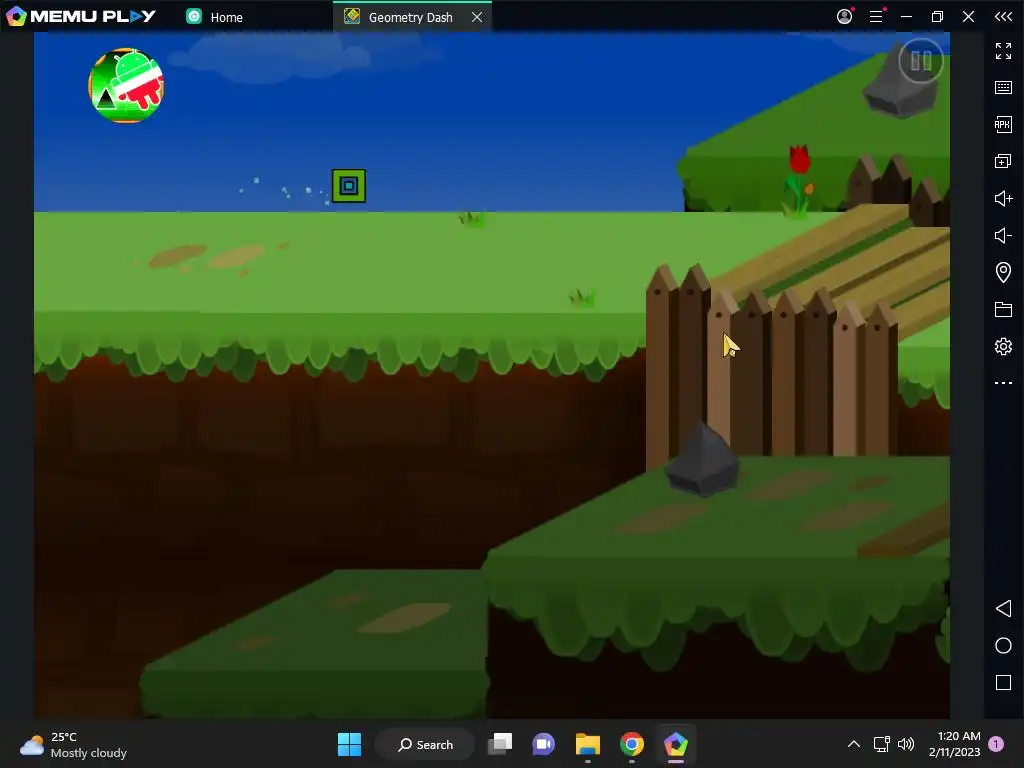Launch the Chat app from taskbar

[x=543, y=744]
